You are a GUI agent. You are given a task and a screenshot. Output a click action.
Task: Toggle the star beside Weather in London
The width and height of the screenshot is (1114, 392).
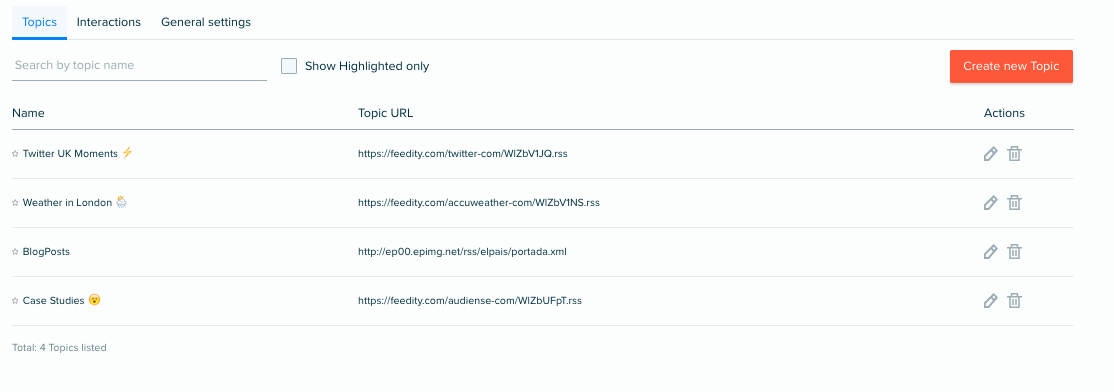16,202
